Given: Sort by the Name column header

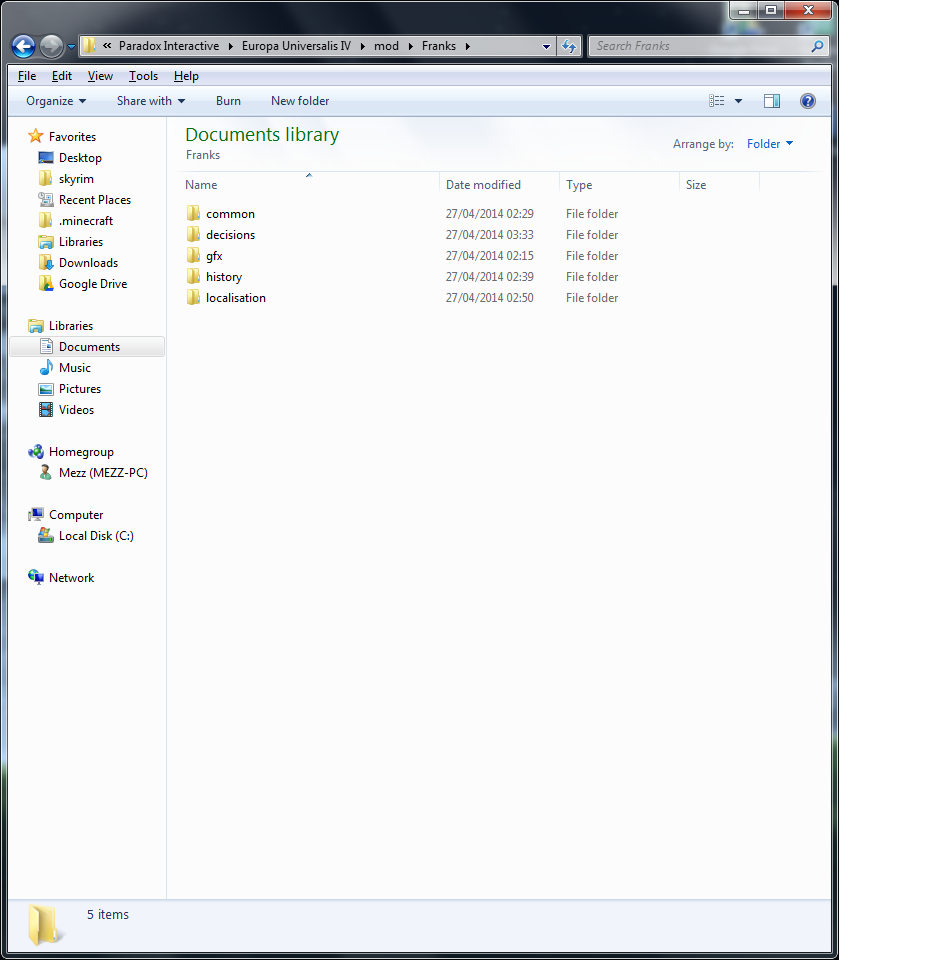Looking at the screenshot, I should 311,185.
